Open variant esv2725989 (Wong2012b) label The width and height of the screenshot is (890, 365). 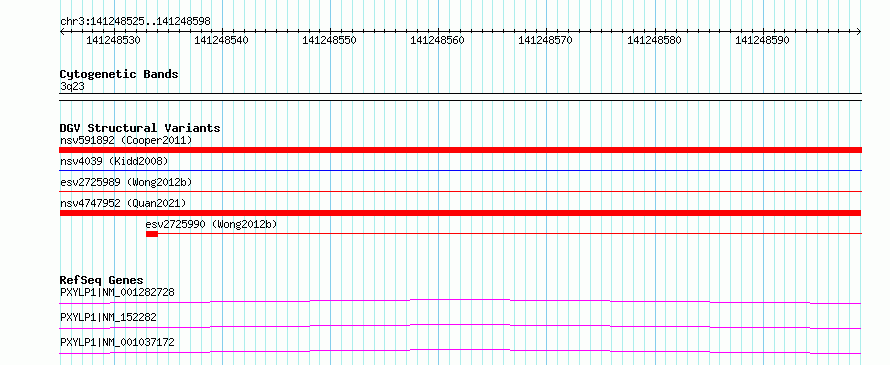(x=126, y=182)
